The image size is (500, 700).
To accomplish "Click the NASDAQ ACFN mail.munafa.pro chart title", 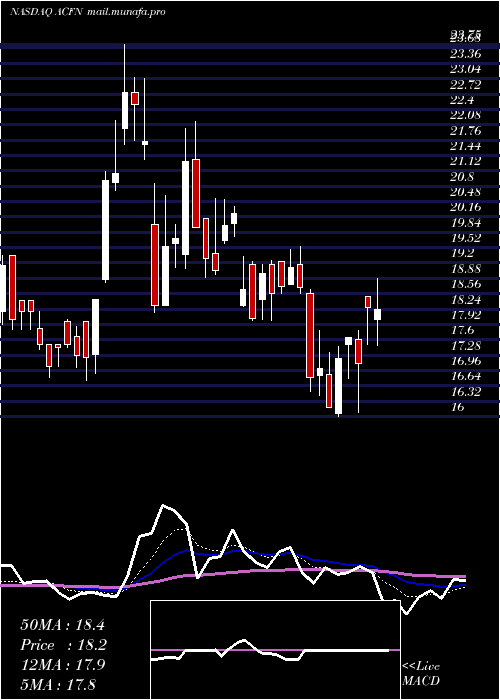I will [x=88, y=12].
